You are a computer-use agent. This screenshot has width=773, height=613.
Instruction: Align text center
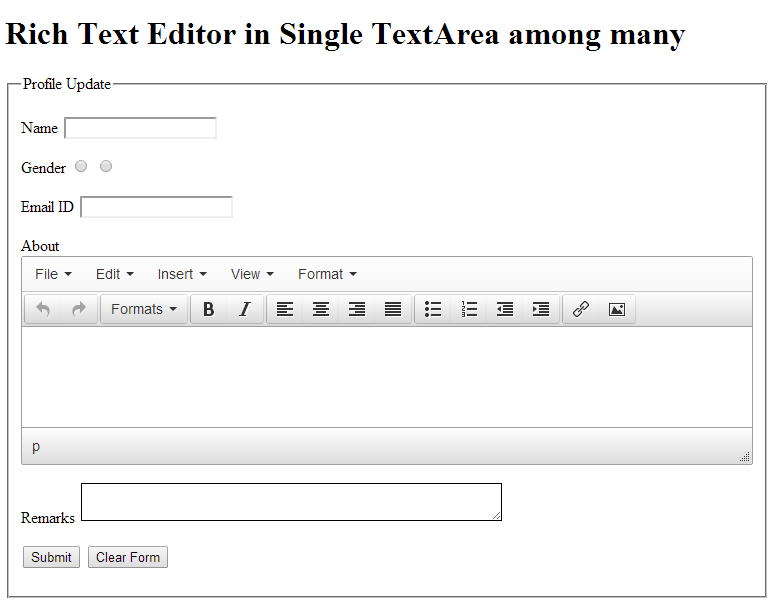[321, 309]
